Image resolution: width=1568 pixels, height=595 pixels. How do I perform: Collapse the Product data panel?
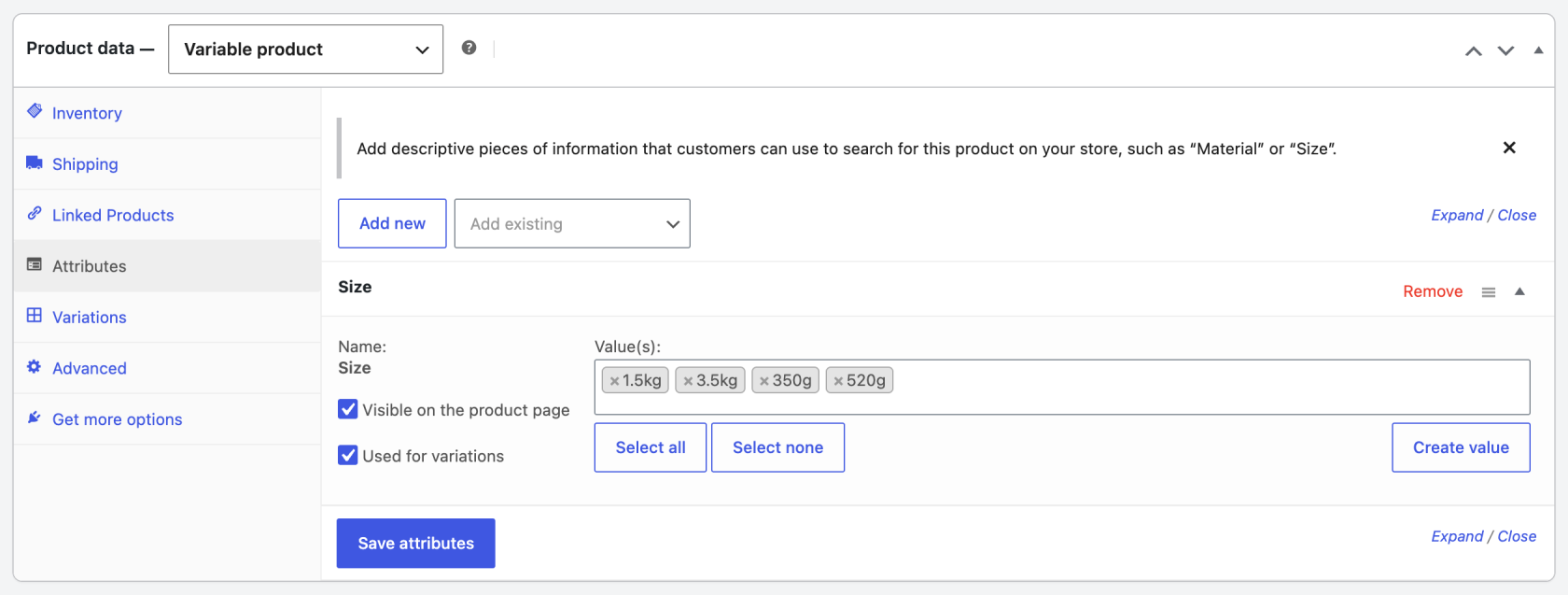tap(1538, 50)
